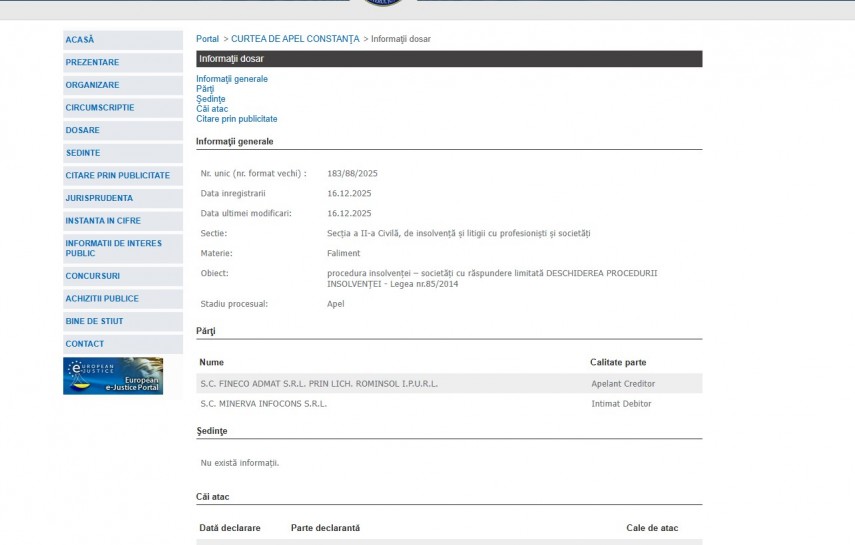Open the SEDINTE sidebar item
The image size is (855, 545).
[83, 153]
